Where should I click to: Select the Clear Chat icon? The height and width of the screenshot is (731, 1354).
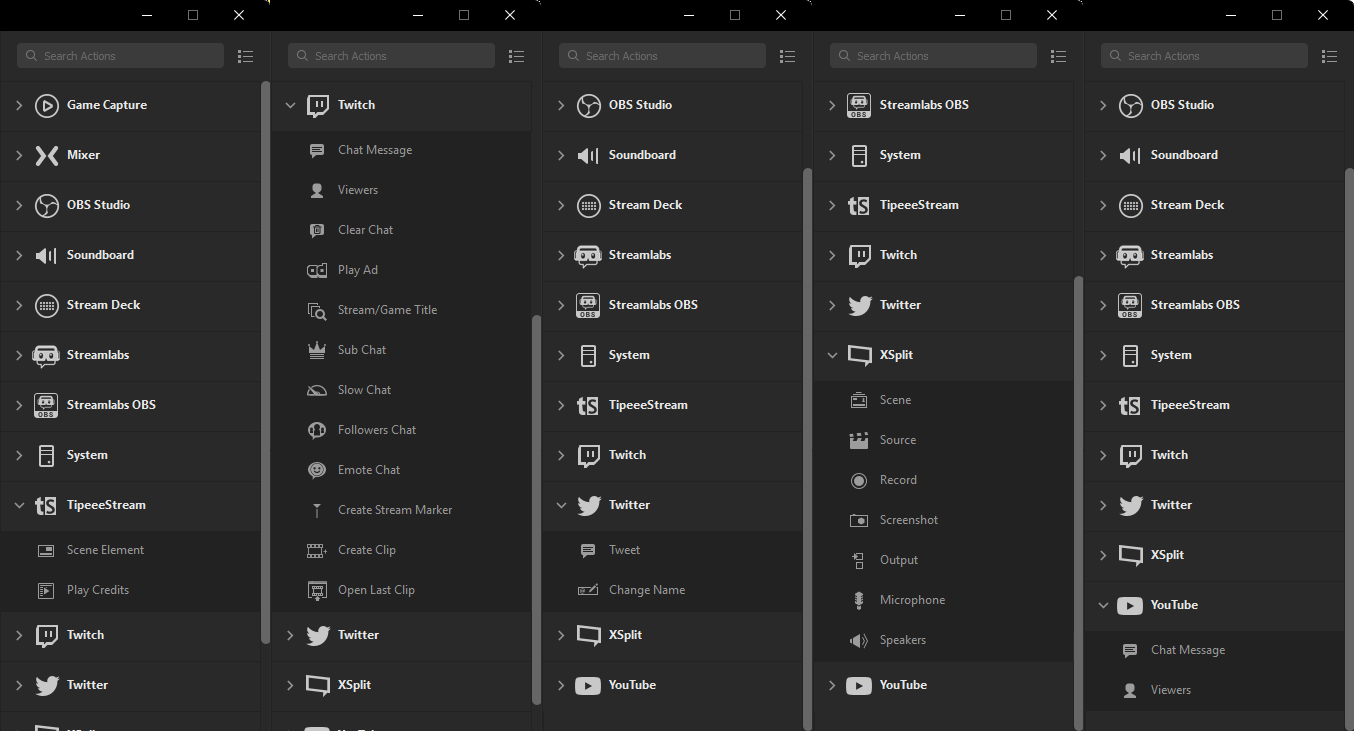coord(317,230)
